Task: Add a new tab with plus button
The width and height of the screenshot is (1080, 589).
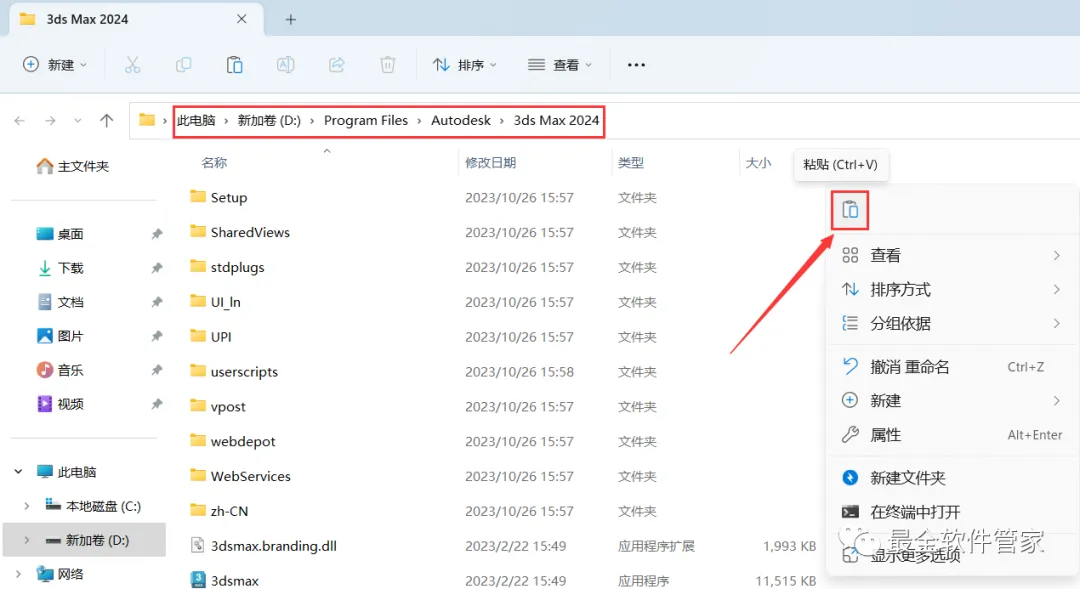Action: pos(291,20)
